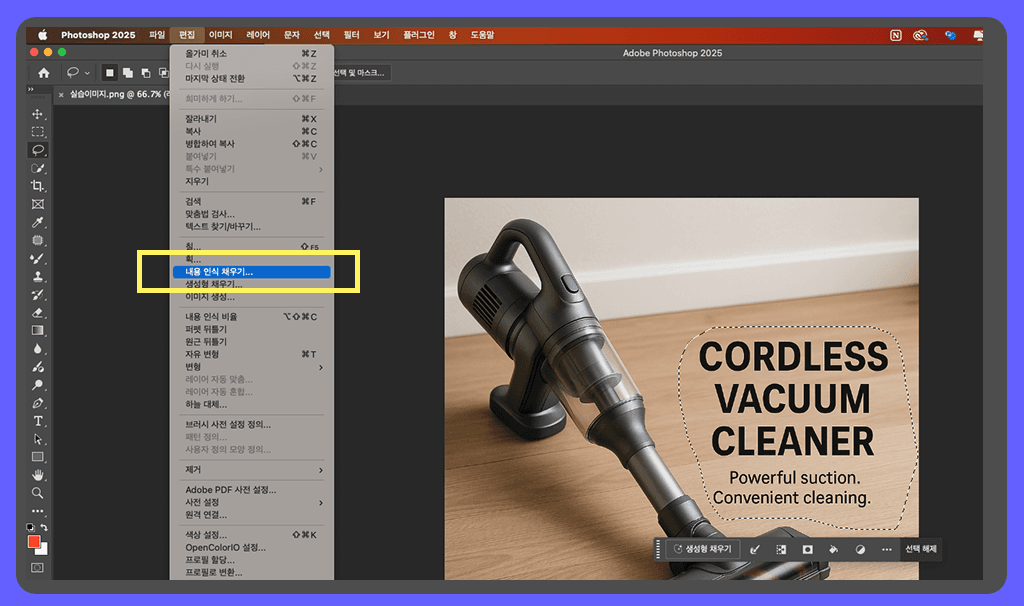
Task: Choose 생성형 채우기 in Edit menu
Action: pyautogui.click(x=254, y=285)
